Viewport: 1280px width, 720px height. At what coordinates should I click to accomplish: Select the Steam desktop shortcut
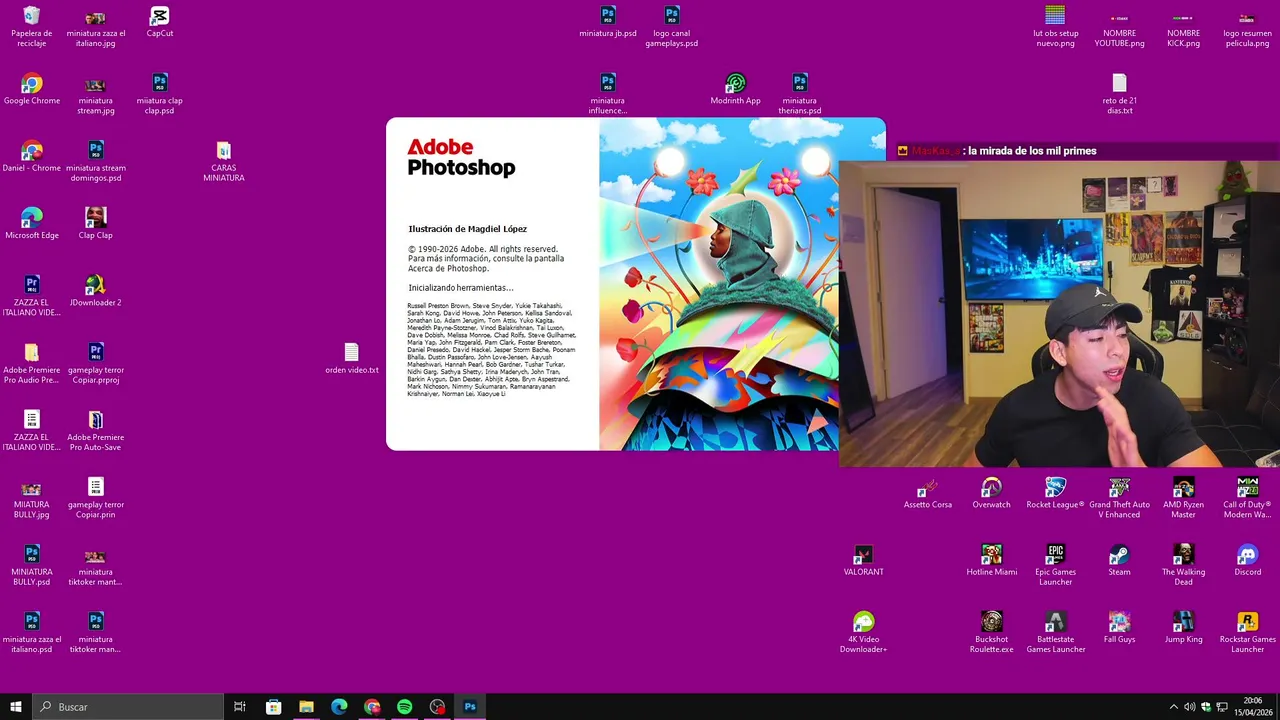[1120, 561]
